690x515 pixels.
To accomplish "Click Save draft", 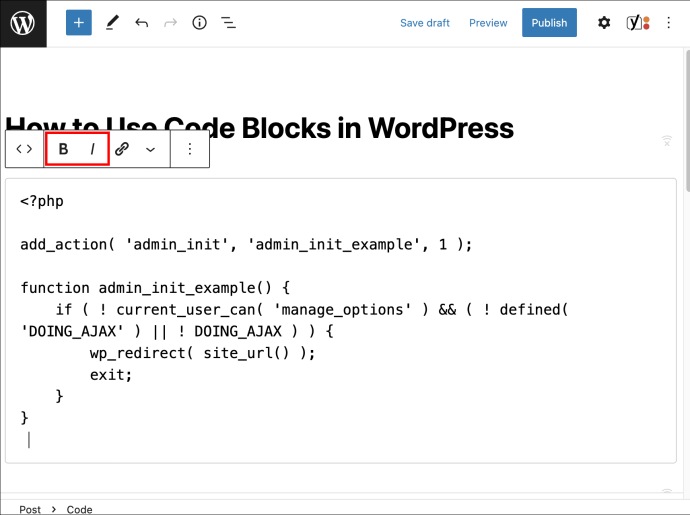I will click(425, 23).
